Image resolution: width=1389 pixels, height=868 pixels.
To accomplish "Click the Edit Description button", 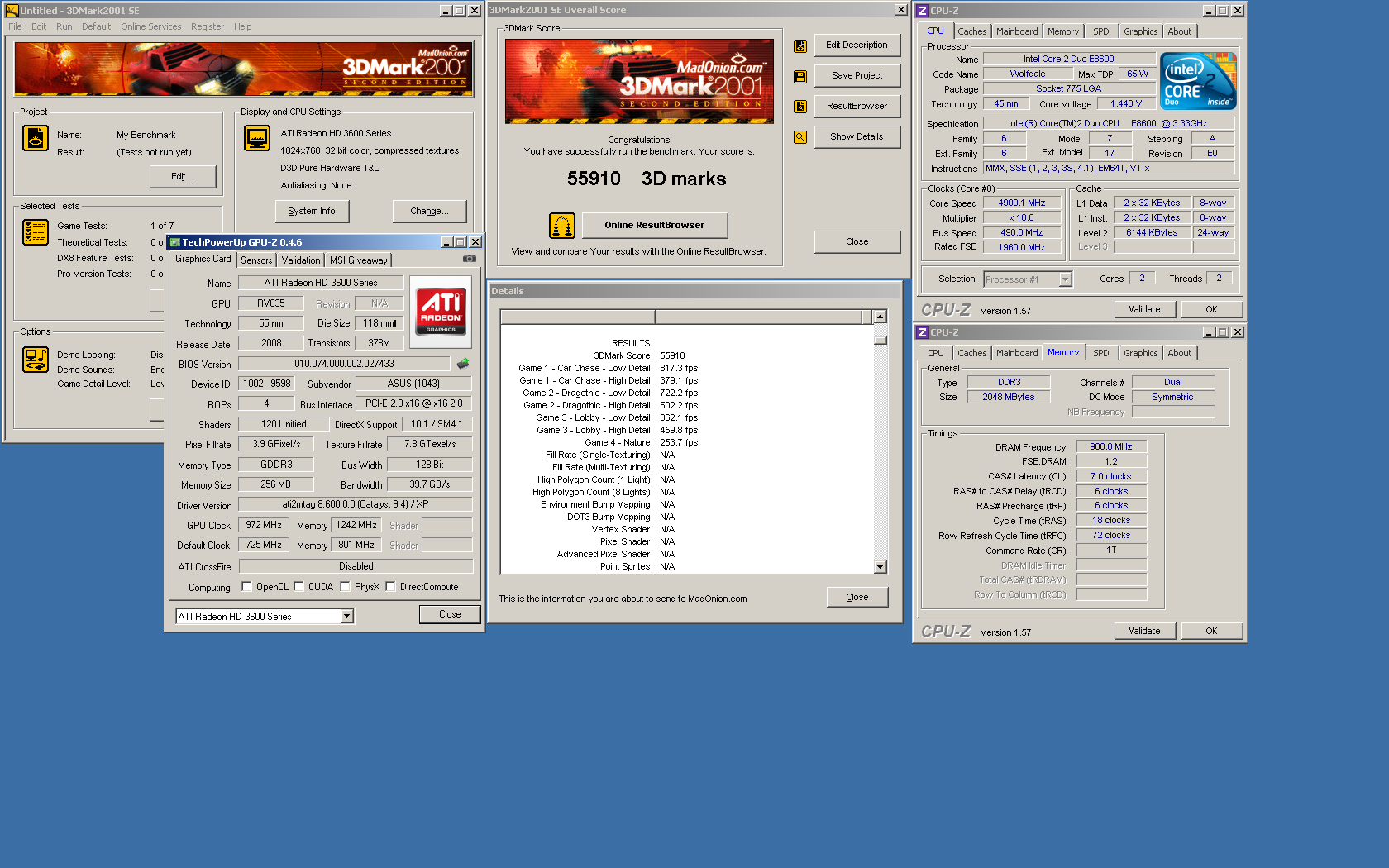I will tap(857, 45).
